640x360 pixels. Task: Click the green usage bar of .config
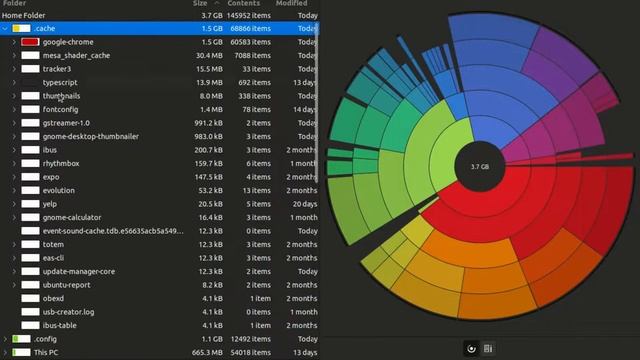[21, 339]
